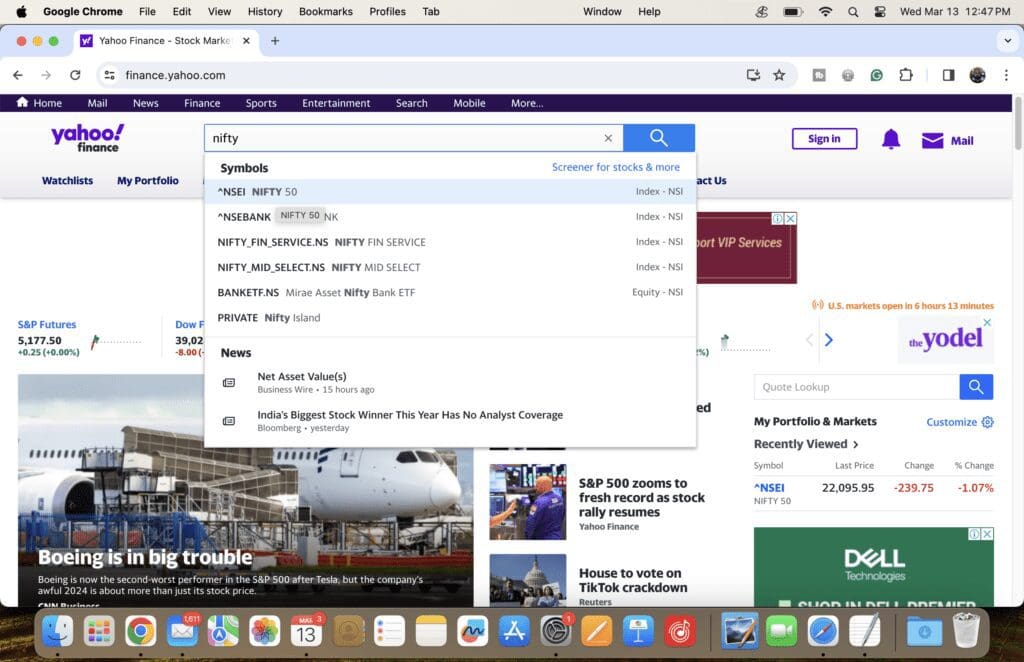Select NIFTY_MID_SELECT.NS suggestion
Image resolution: width=1024 pixels, height=662 pixels.
(450, 268)
